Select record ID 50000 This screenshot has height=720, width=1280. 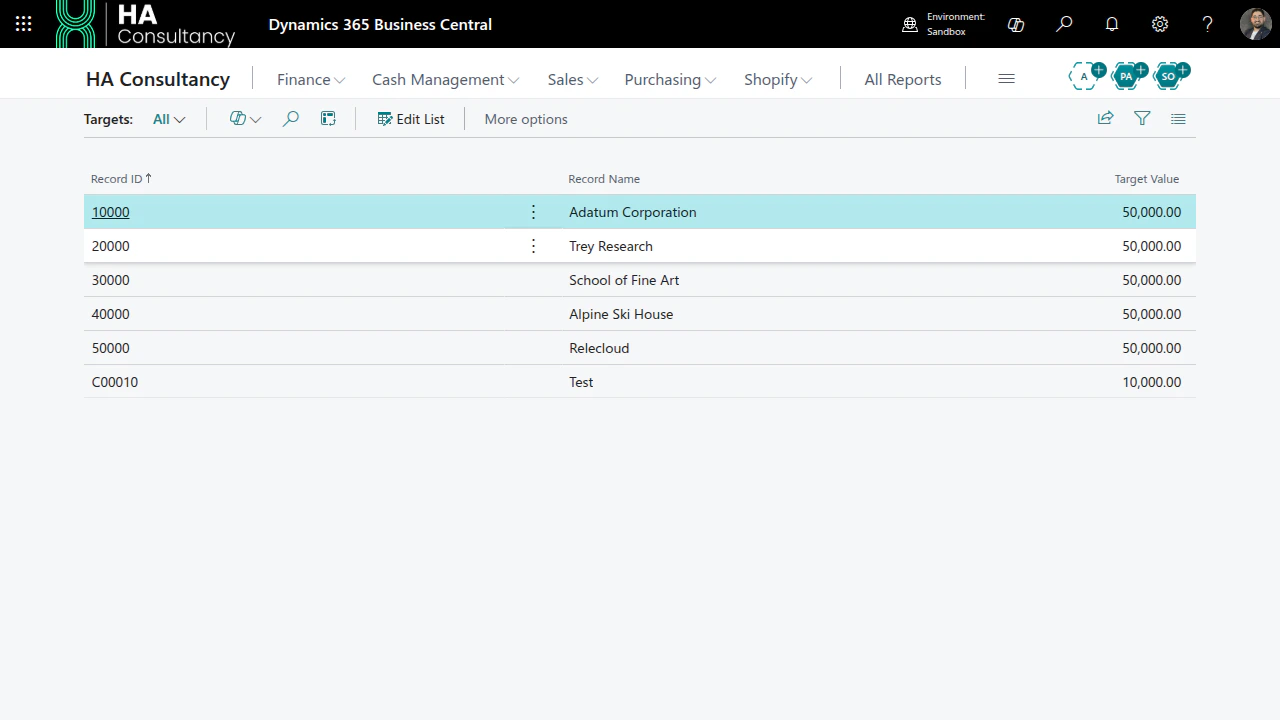click(x=111, y=348)
